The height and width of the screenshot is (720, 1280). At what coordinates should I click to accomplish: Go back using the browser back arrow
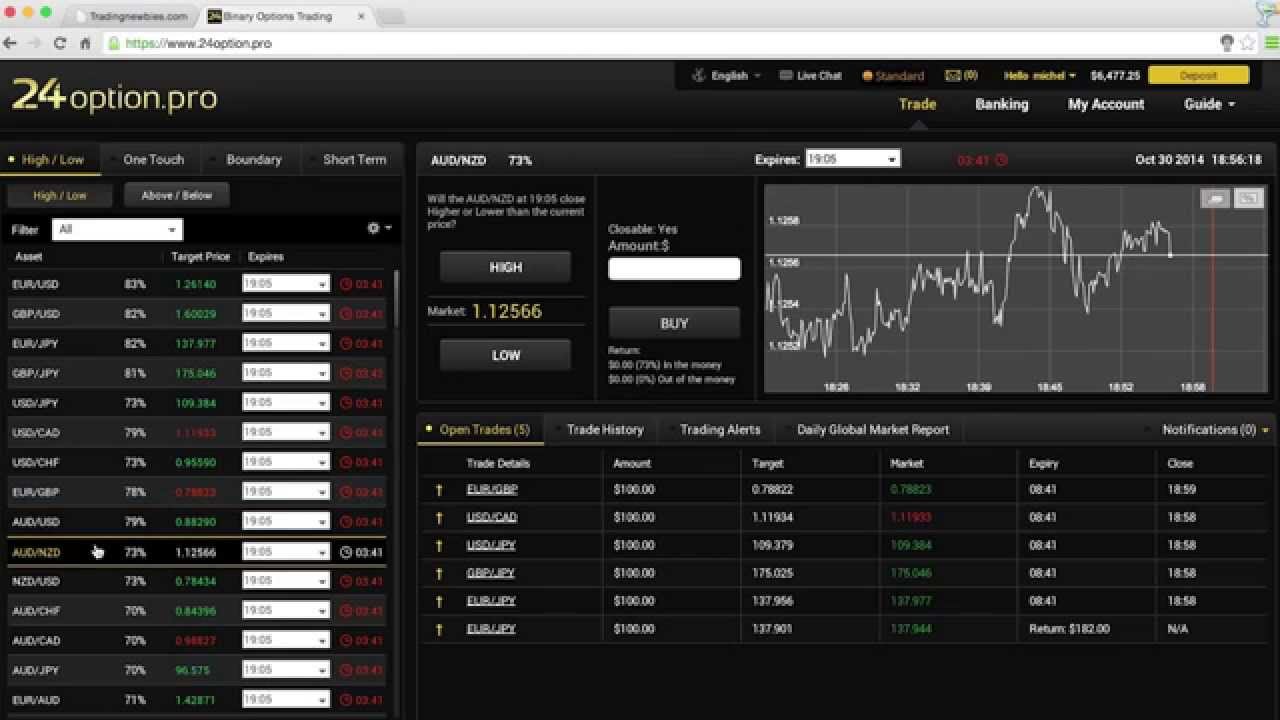[11, 43]
